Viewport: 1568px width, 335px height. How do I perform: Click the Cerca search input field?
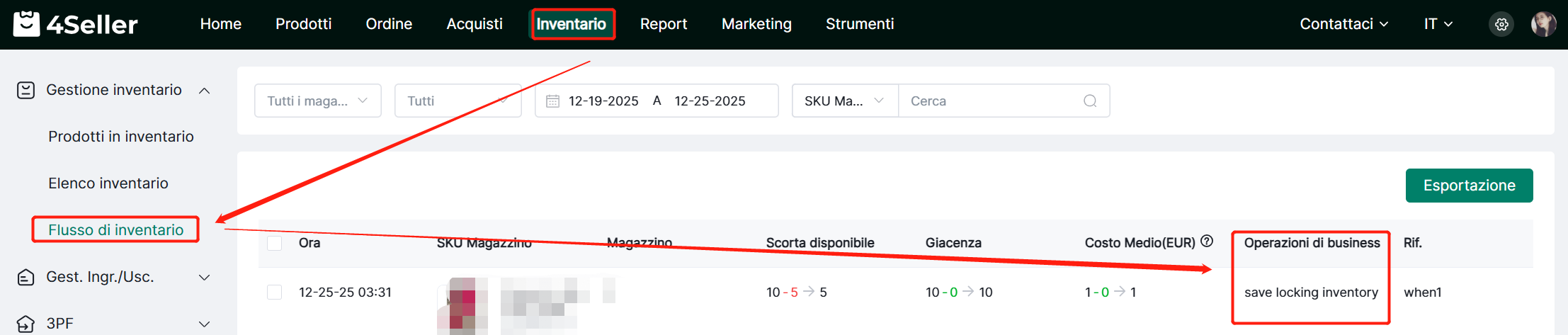pos(992,101)
